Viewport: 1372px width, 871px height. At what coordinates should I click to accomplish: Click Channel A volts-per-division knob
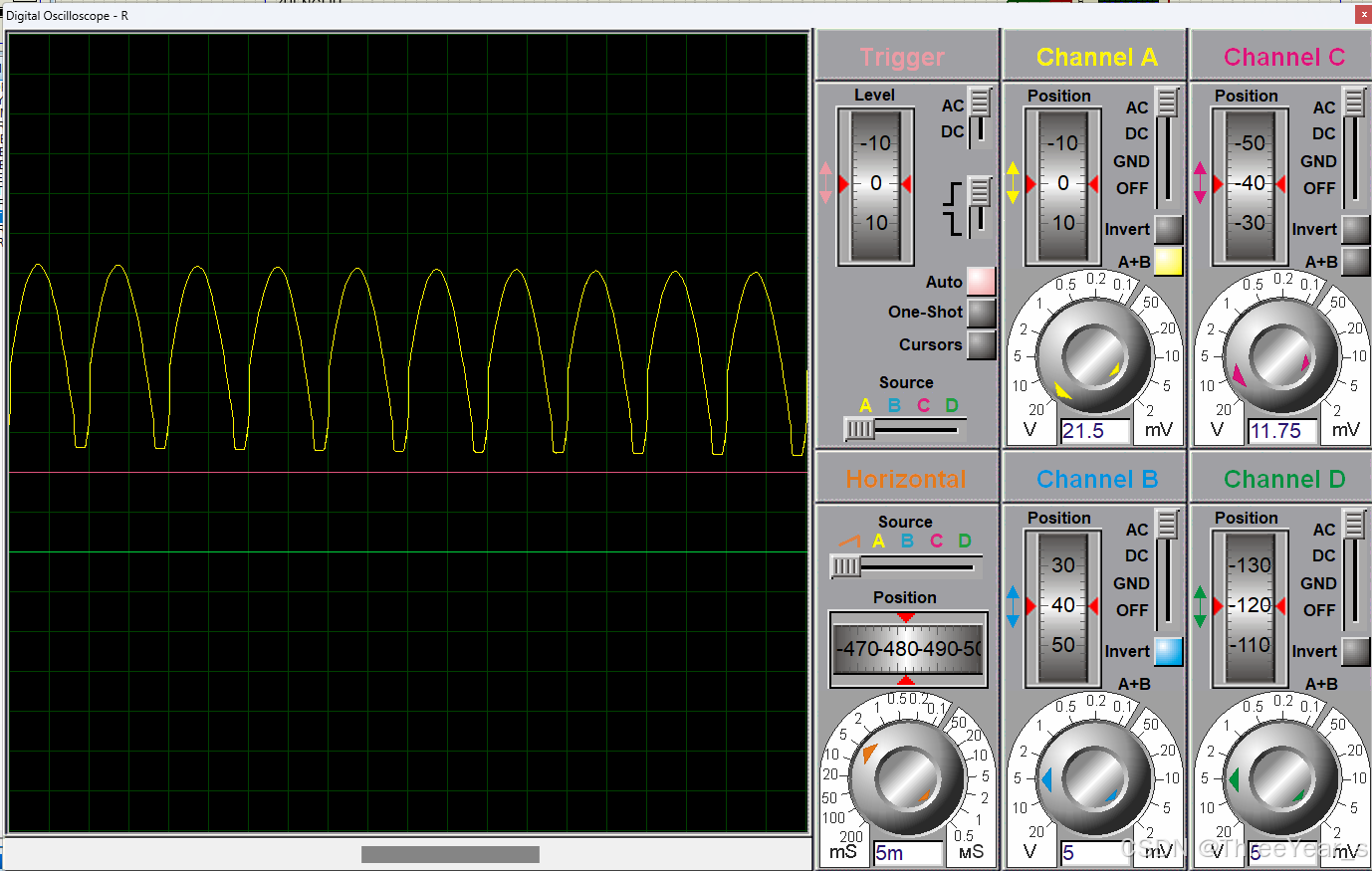(1093, 356)
